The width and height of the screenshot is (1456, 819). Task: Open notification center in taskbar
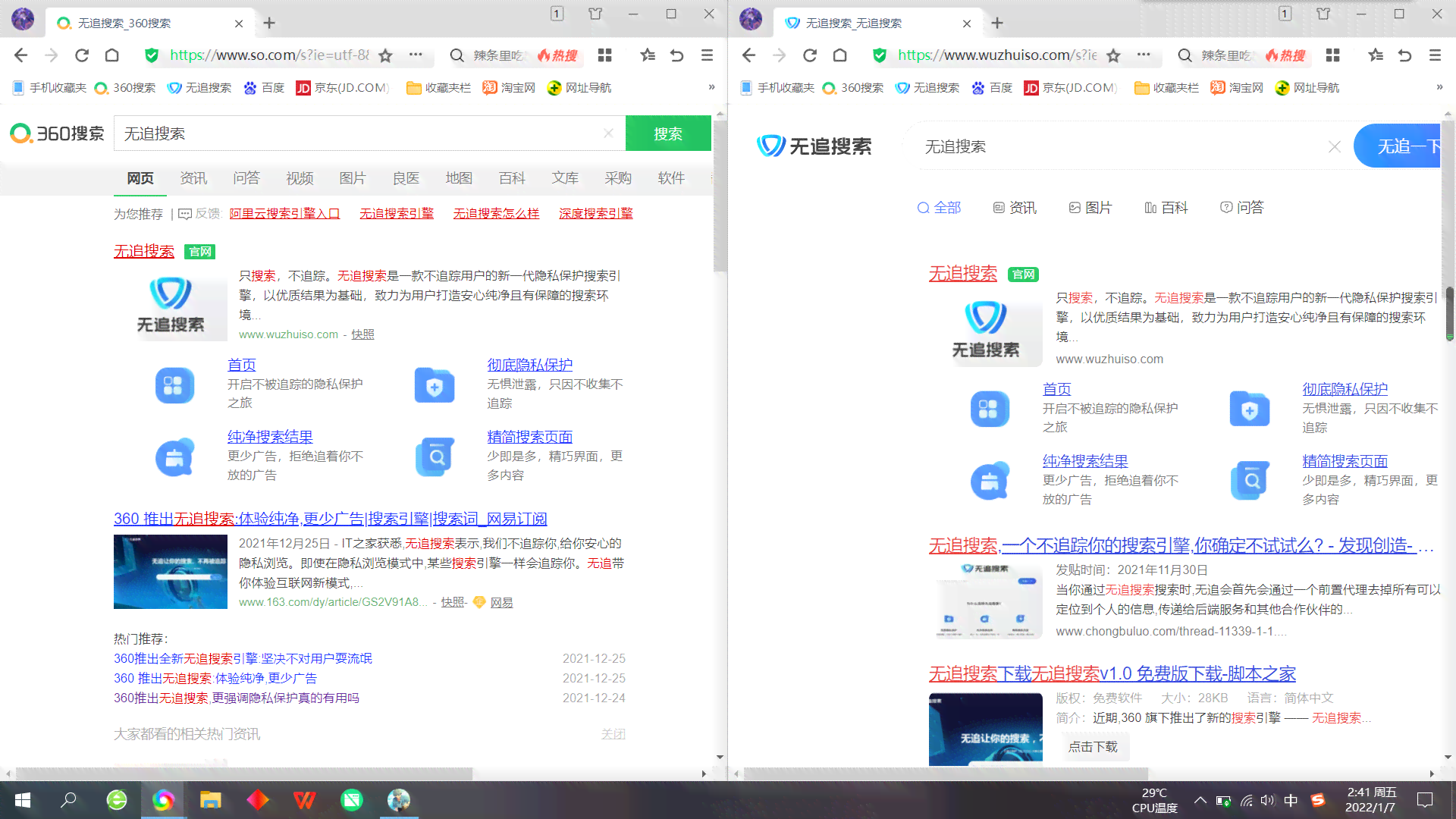point(1425,800)
